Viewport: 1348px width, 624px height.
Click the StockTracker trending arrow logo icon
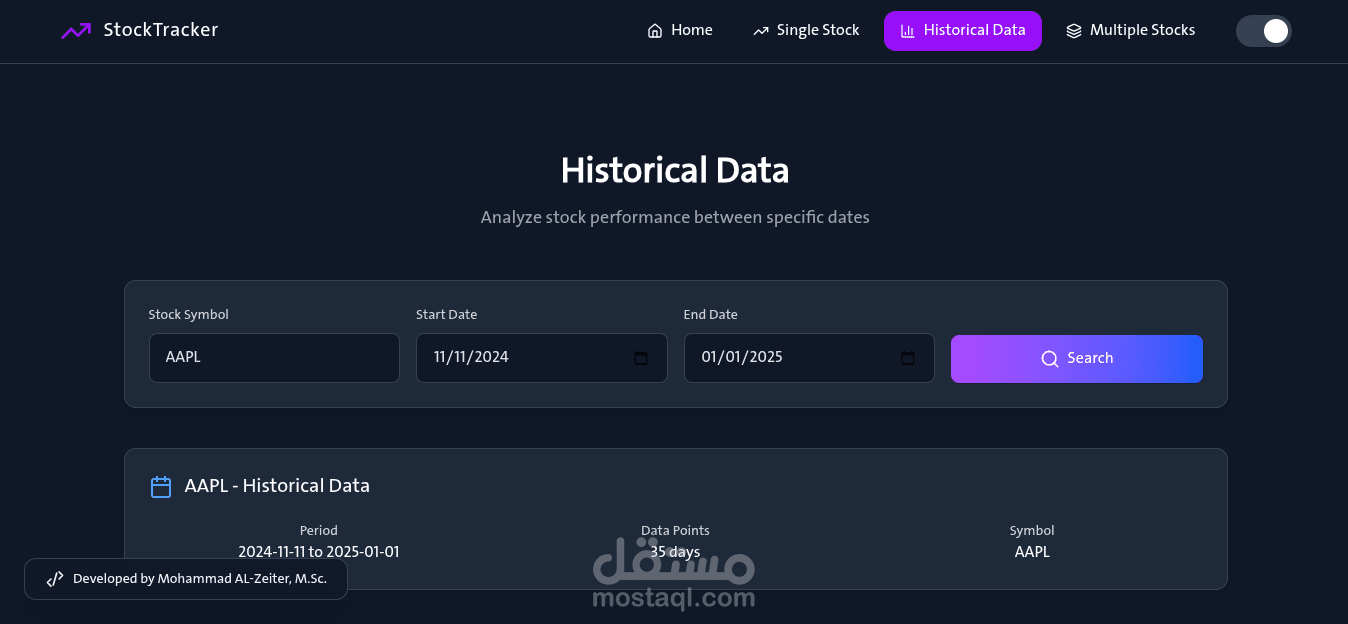click(76, 31)
